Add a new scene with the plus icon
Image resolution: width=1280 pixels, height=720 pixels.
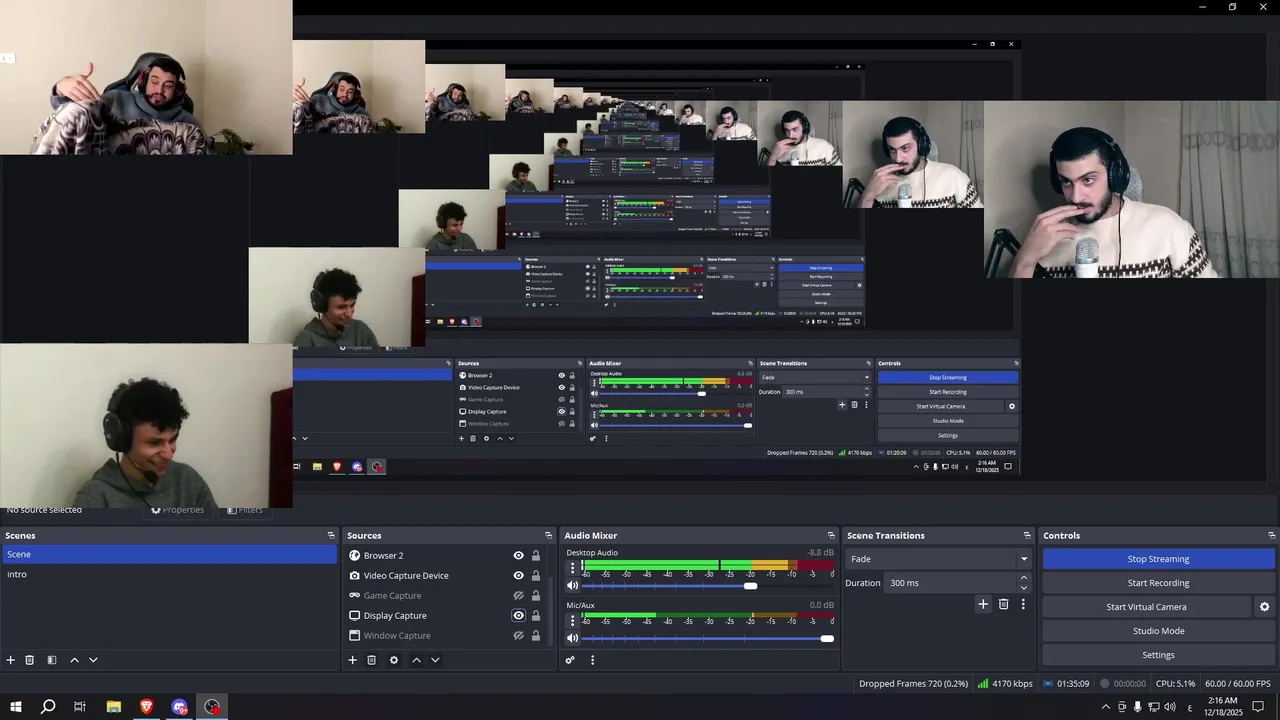[11, 660]
